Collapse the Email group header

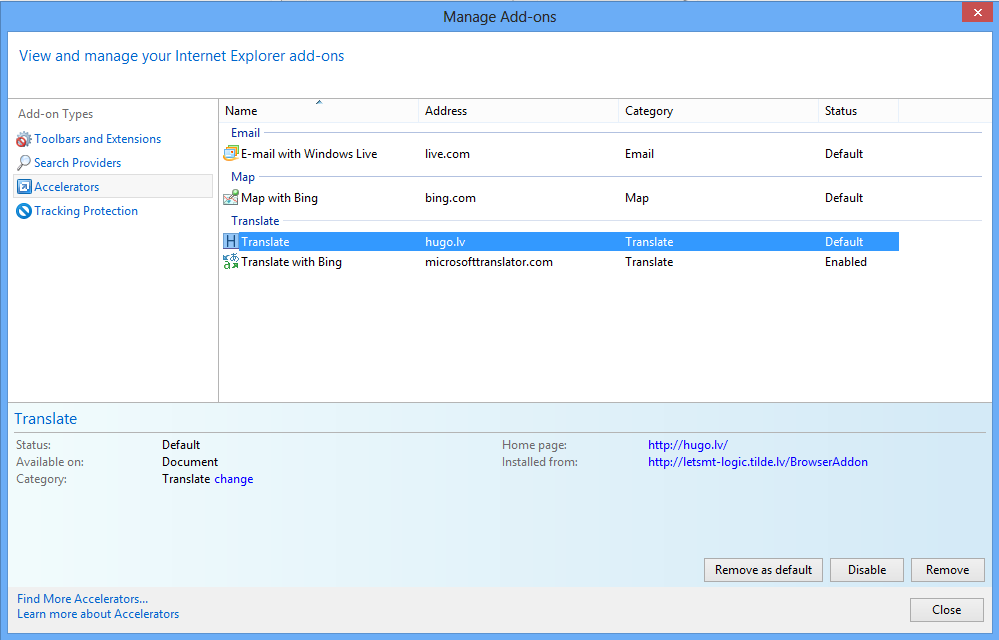pyautogui.click(x=245, y=132)
